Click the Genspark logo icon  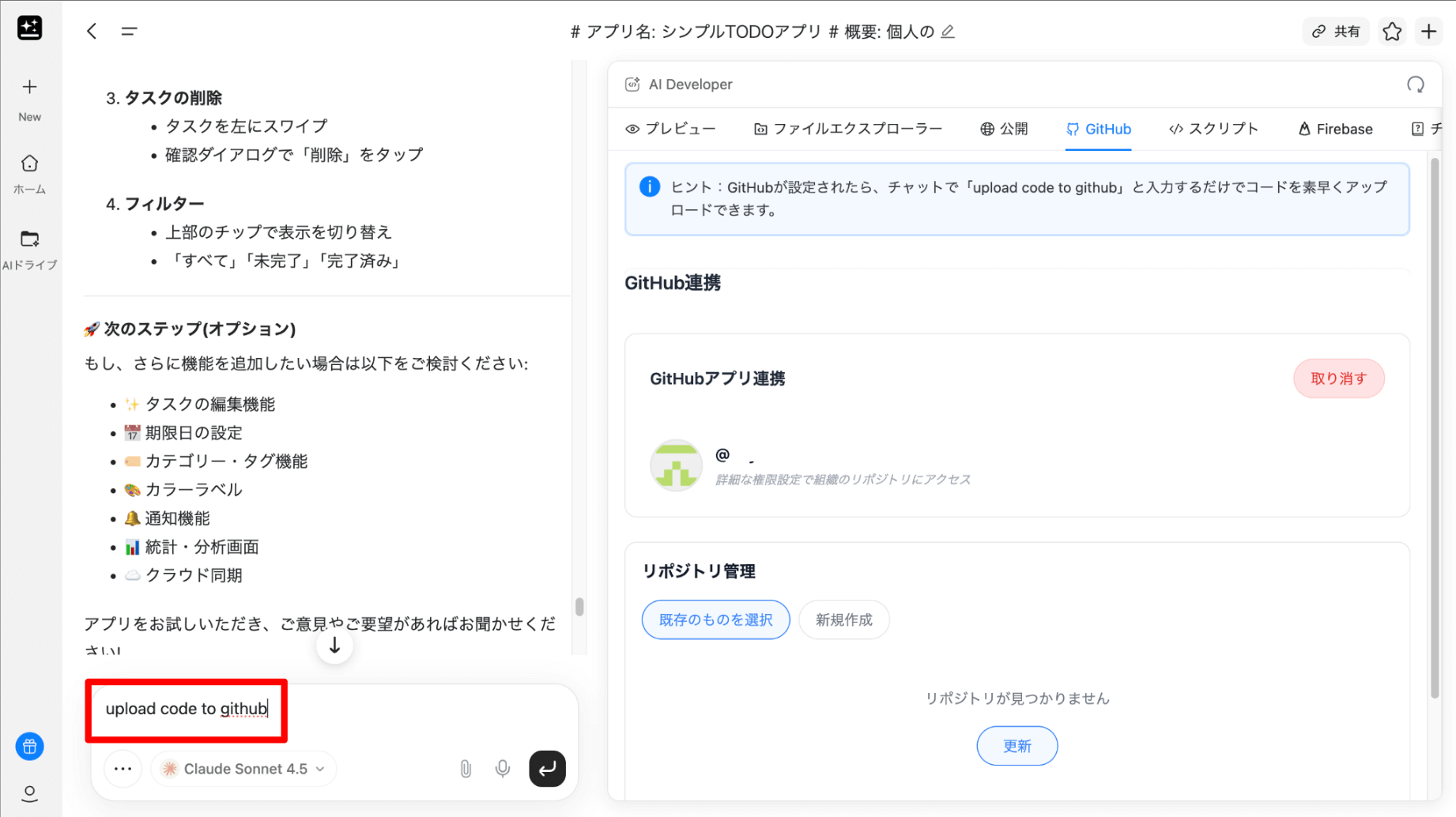pos(29,28)
